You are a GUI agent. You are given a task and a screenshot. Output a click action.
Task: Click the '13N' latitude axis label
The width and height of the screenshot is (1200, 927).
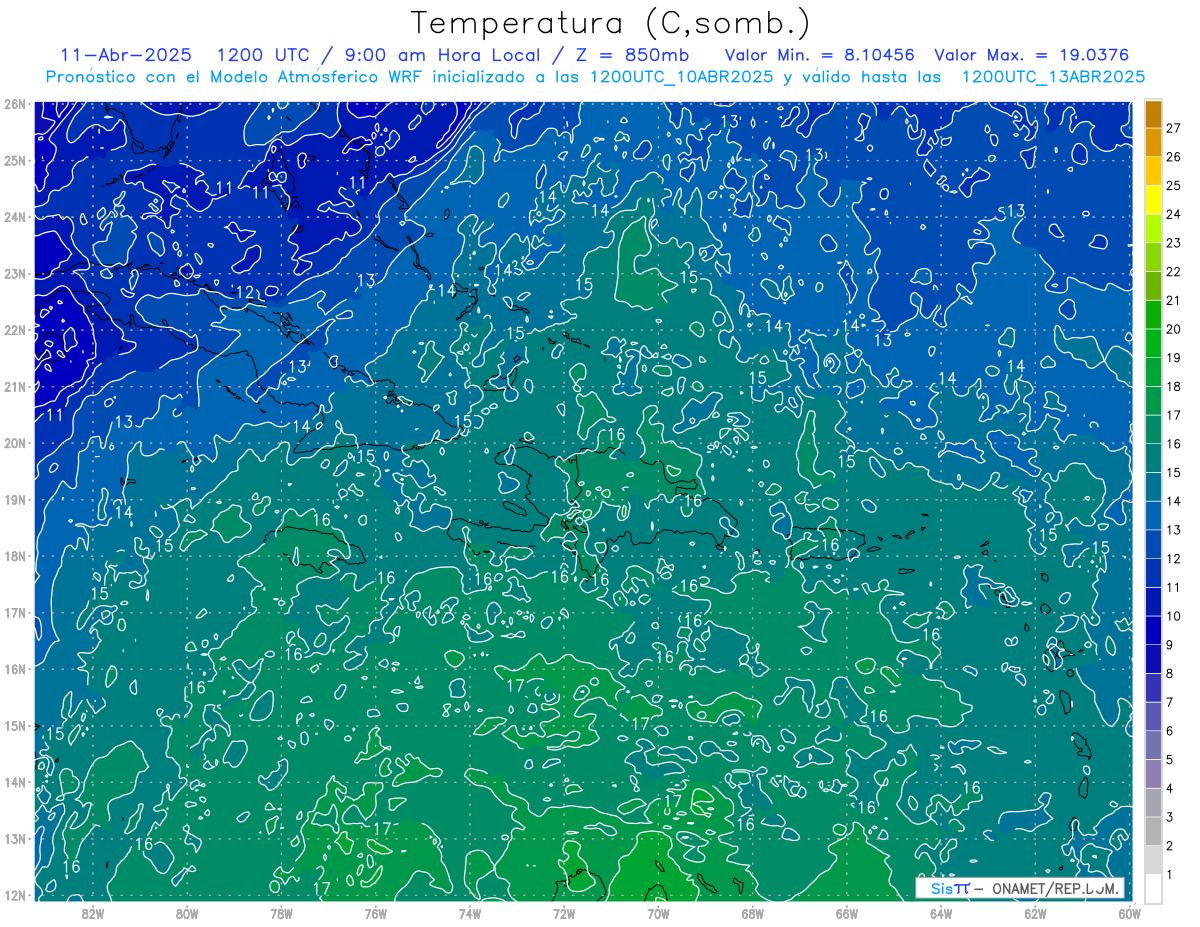click(x=13, y=838)
